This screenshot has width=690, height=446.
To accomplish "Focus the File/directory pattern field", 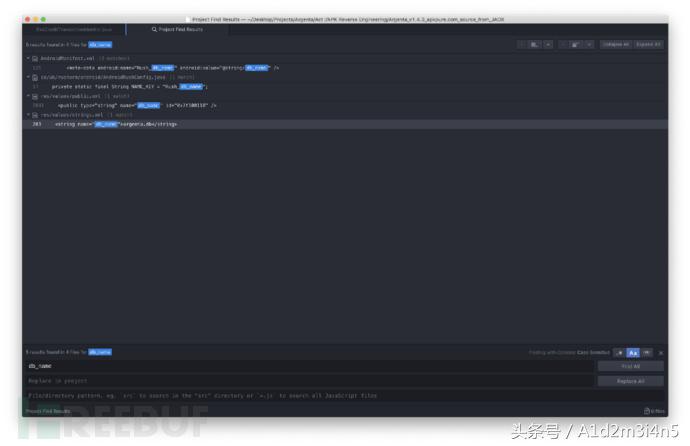I will coord(345,395).
